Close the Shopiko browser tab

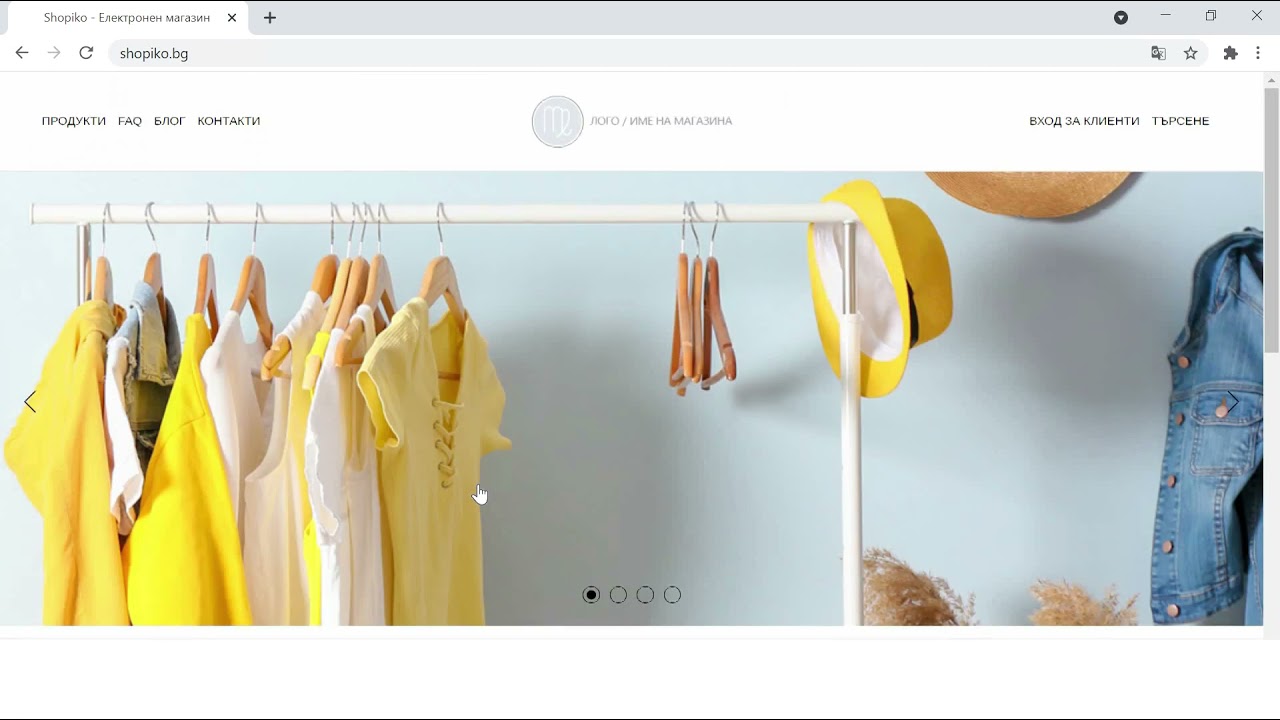pos(233,18)
